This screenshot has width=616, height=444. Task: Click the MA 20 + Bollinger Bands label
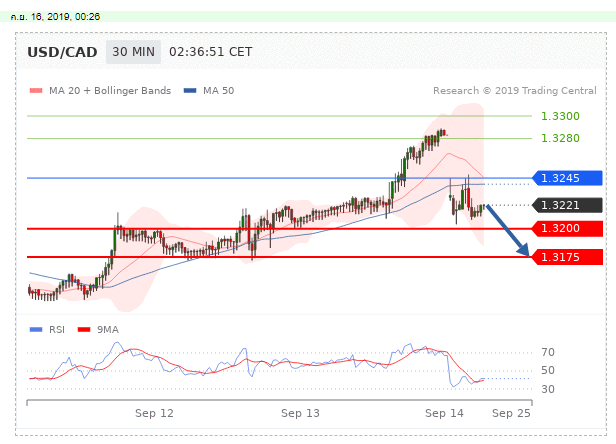[110, 91]
